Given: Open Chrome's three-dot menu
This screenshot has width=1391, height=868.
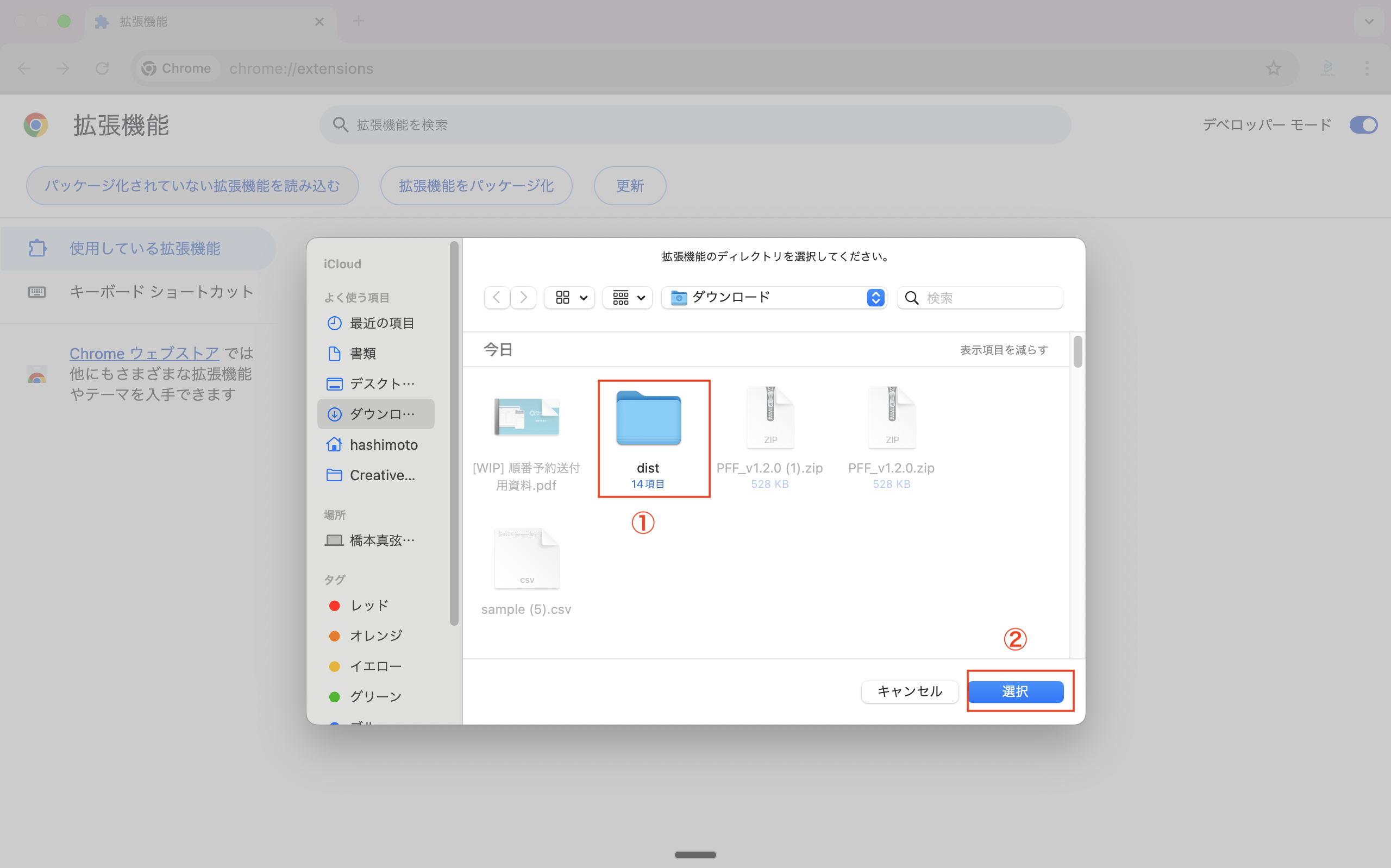Looking at the screenshot, I should coord(1367,68).
